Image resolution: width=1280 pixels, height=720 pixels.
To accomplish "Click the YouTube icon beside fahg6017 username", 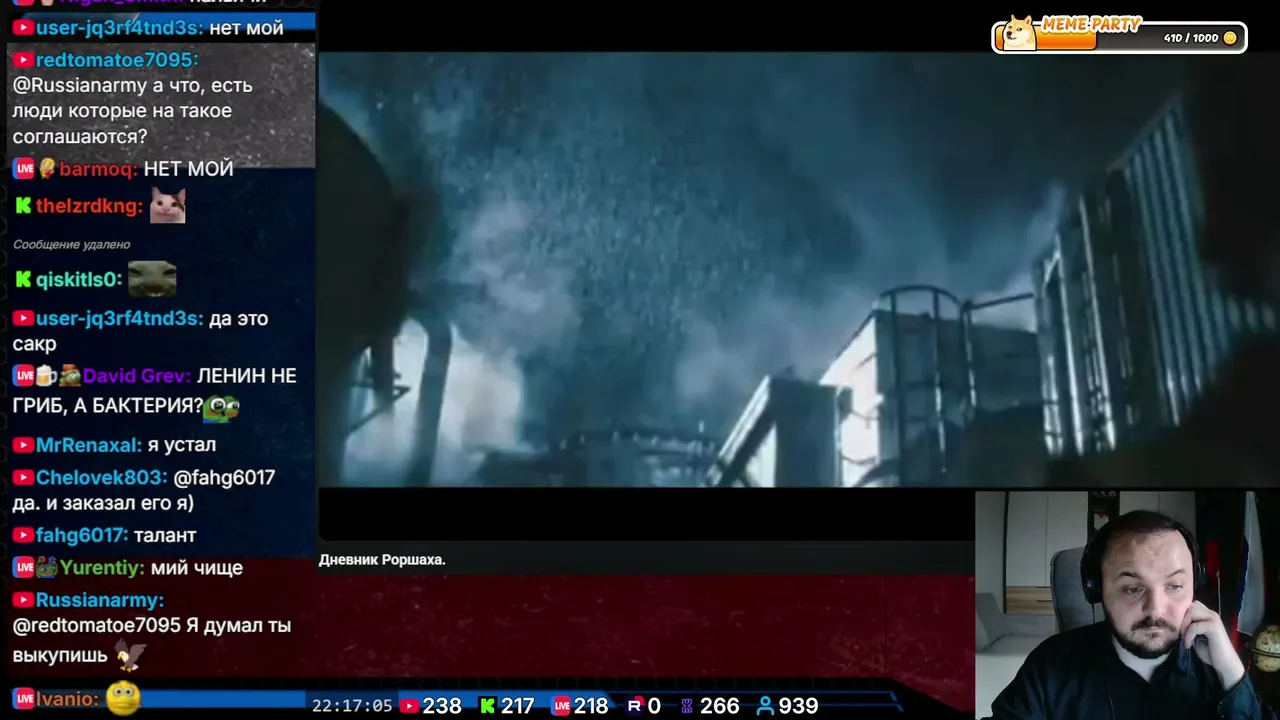I will 23,536.
